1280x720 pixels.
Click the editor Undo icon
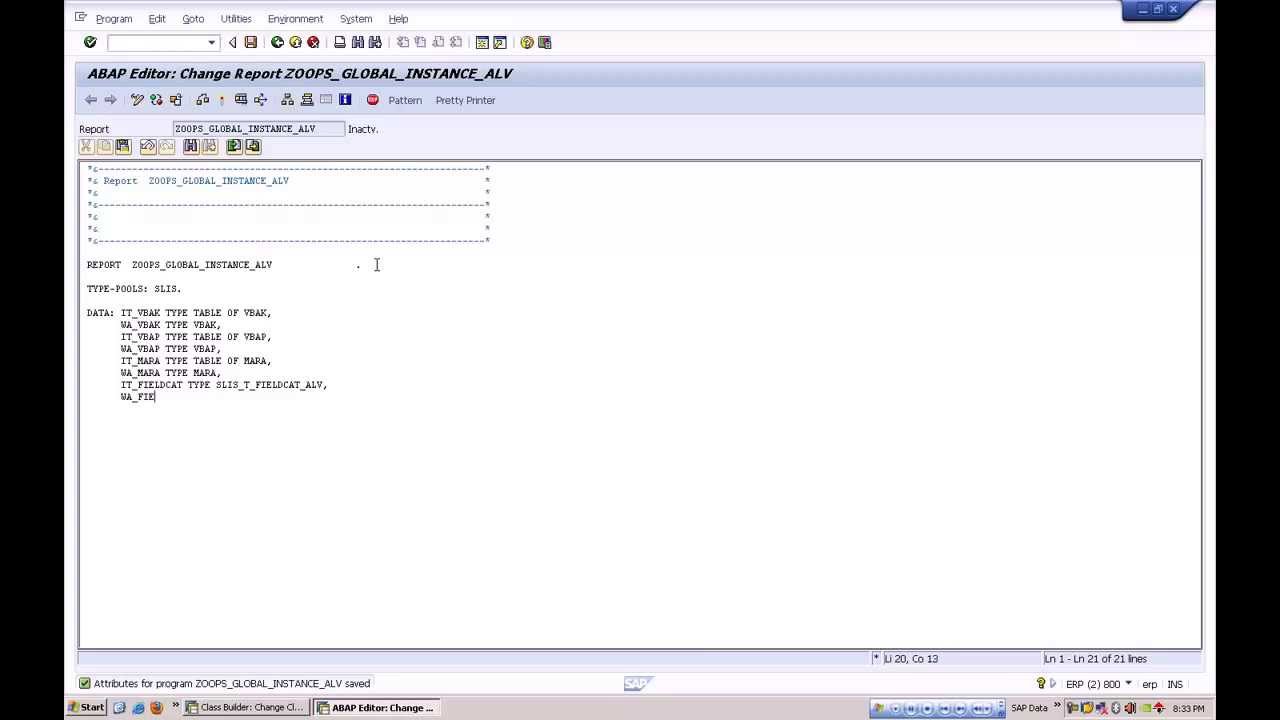[148, 147]
